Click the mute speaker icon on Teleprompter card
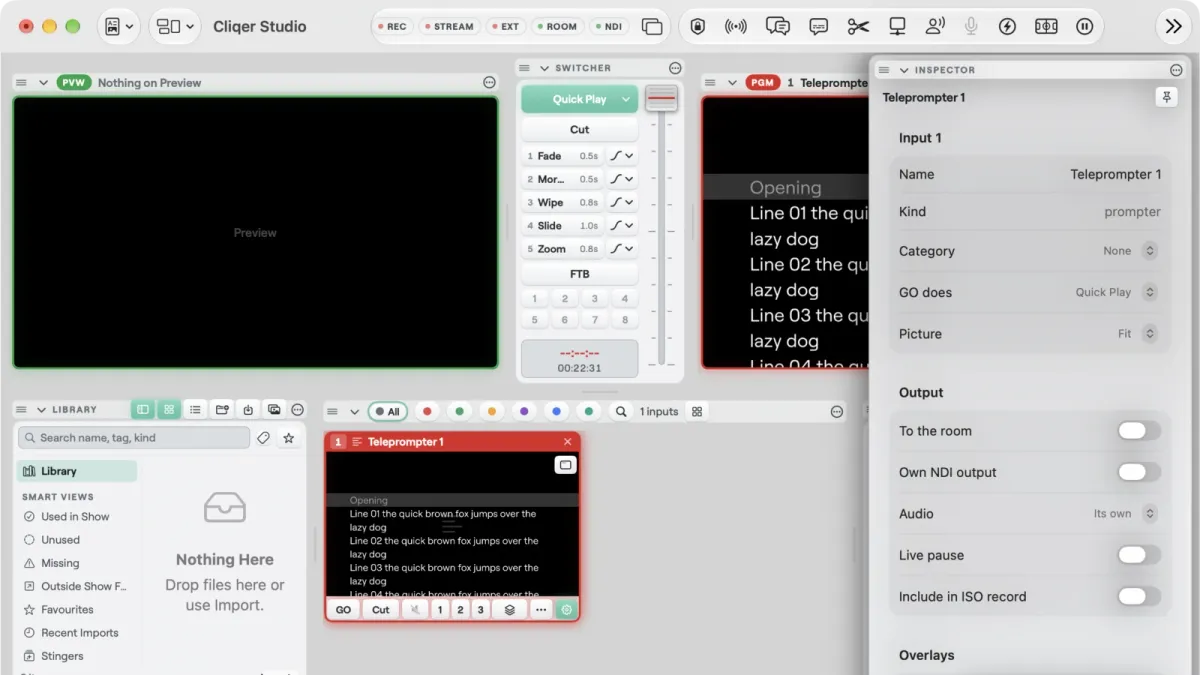The height and width of the screenshot is (675, 1200). point(414,609)
